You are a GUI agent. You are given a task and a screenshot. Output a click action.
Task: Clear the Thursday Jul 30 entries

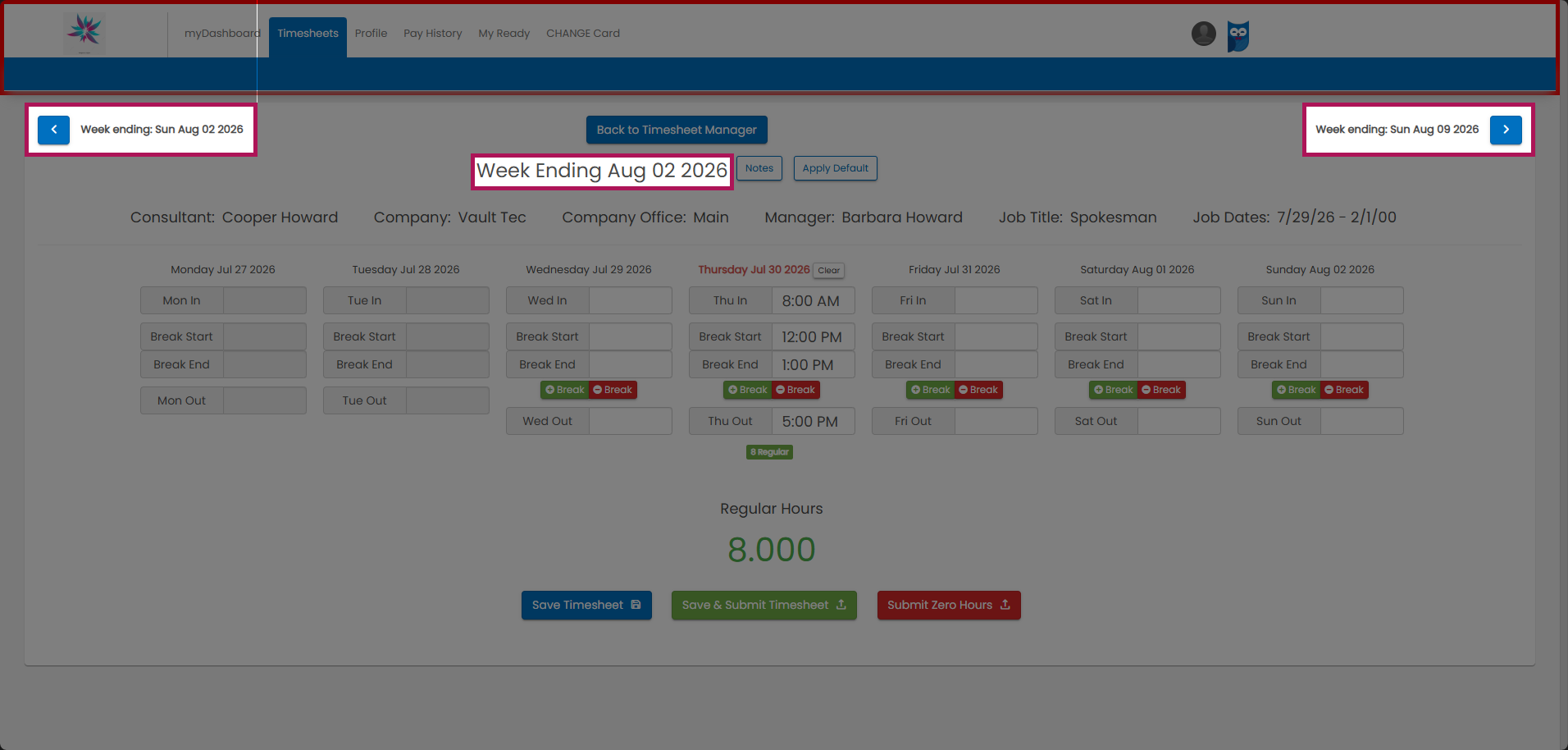point(828,270)
